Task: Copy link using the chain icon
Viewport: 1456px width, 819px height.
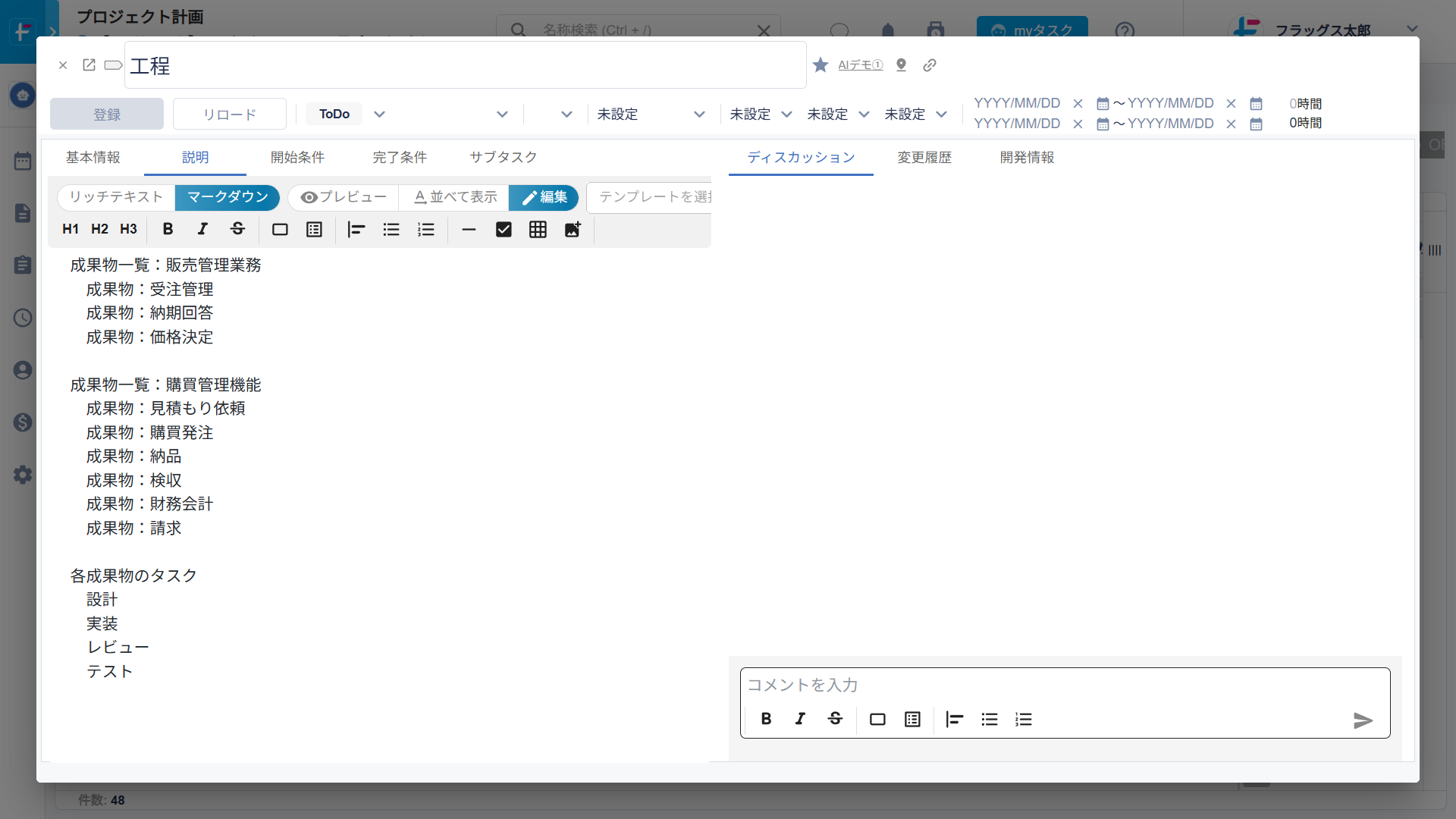Action: point(930,65)
